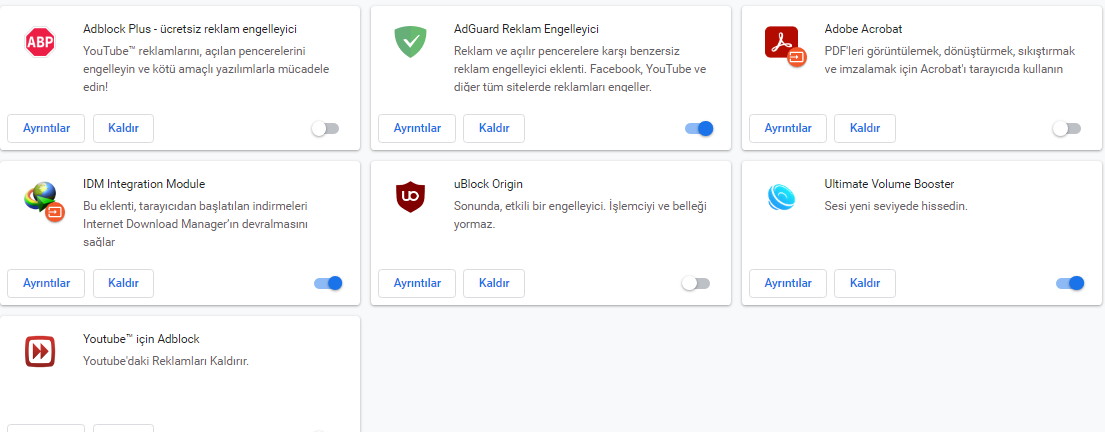The width and height of the screenshot is (1105, 448).
Task: Click the Adblock Plus ABP icon
Action: (x=40, y=42)
